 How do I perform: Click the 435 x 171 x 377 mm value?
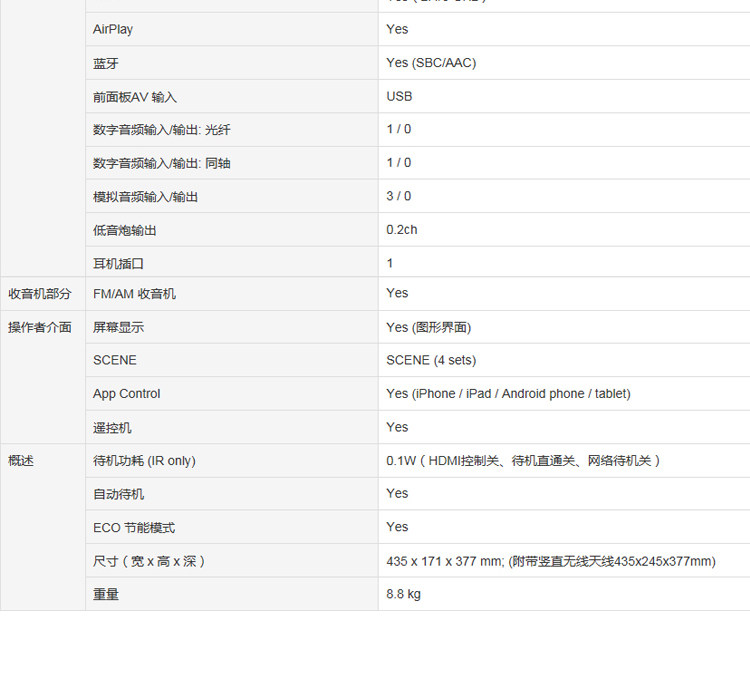coord(551,561)
